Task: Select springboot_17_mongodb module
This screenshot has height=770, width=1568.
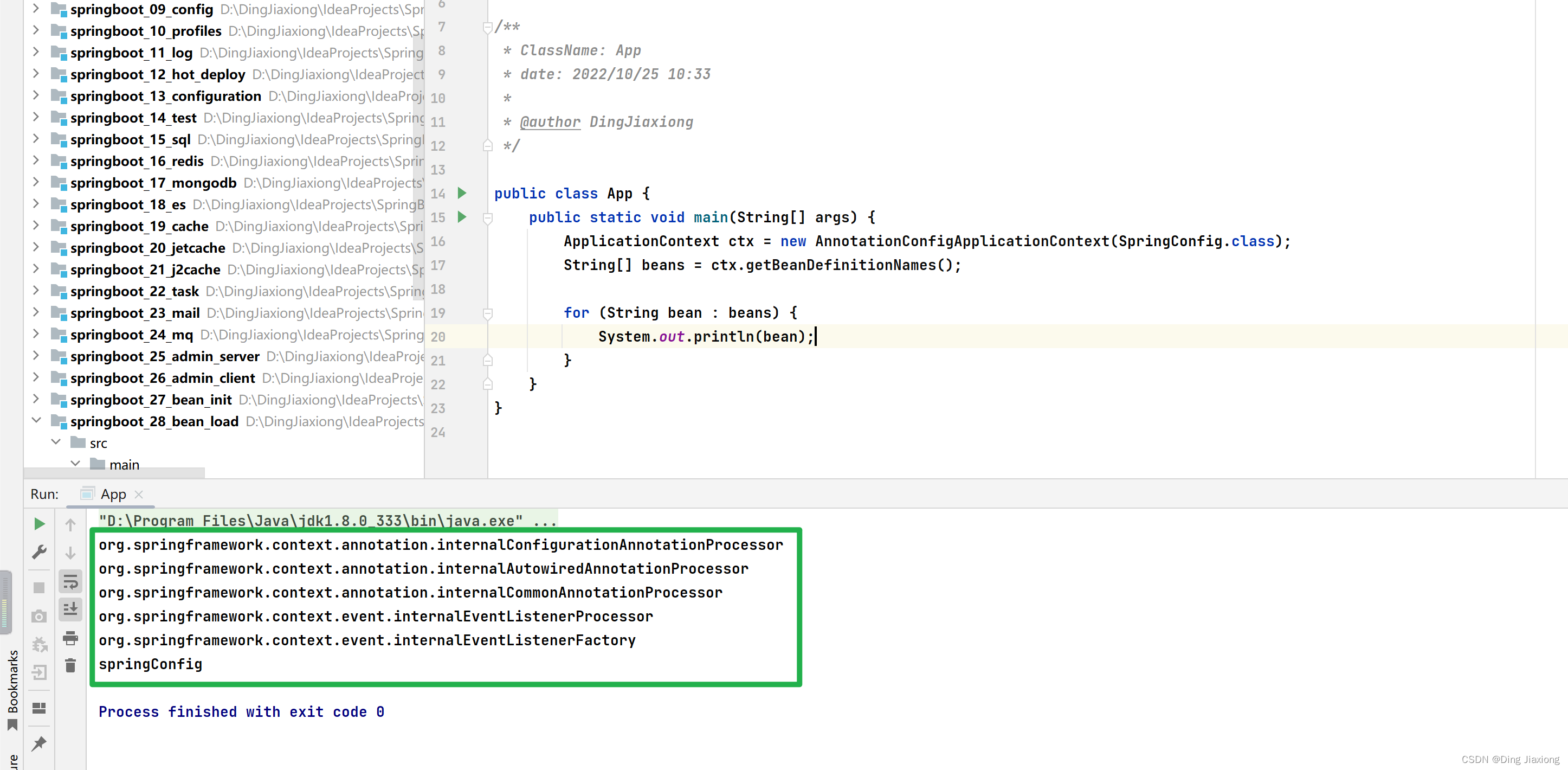Action: point(153,183)
